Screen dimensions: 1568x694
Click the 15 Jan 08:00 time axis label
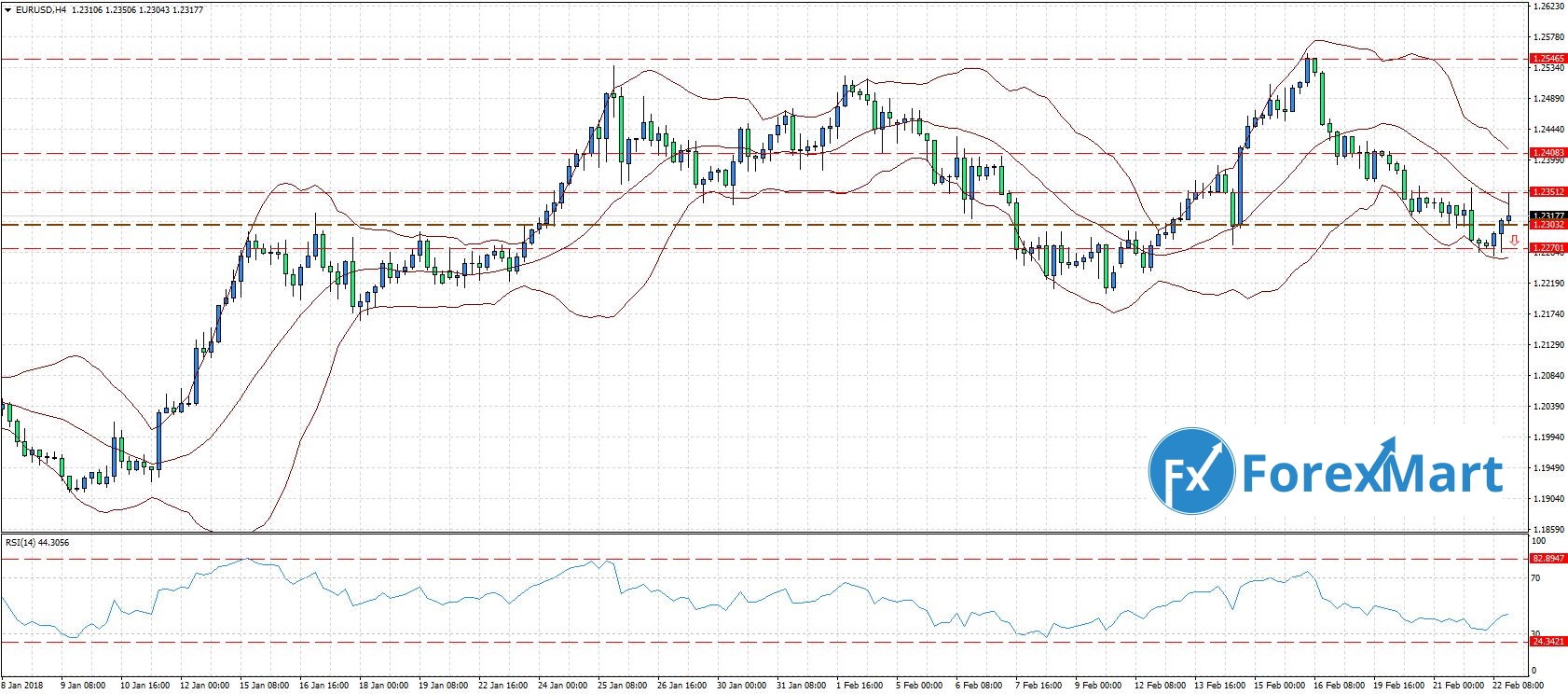(x=266, y=686)
